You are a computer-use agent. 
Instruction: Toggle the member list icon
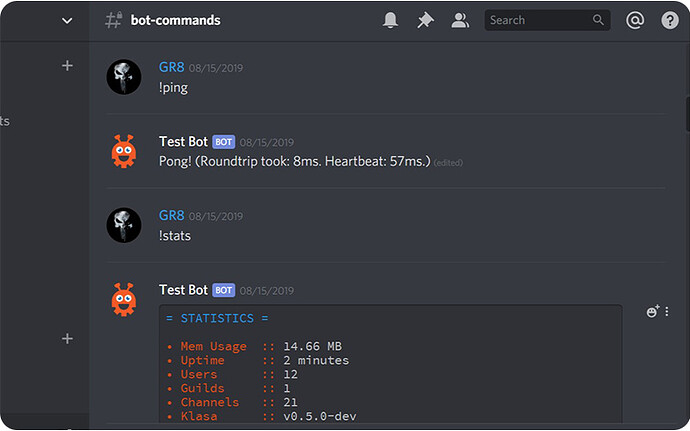(460, 20)
